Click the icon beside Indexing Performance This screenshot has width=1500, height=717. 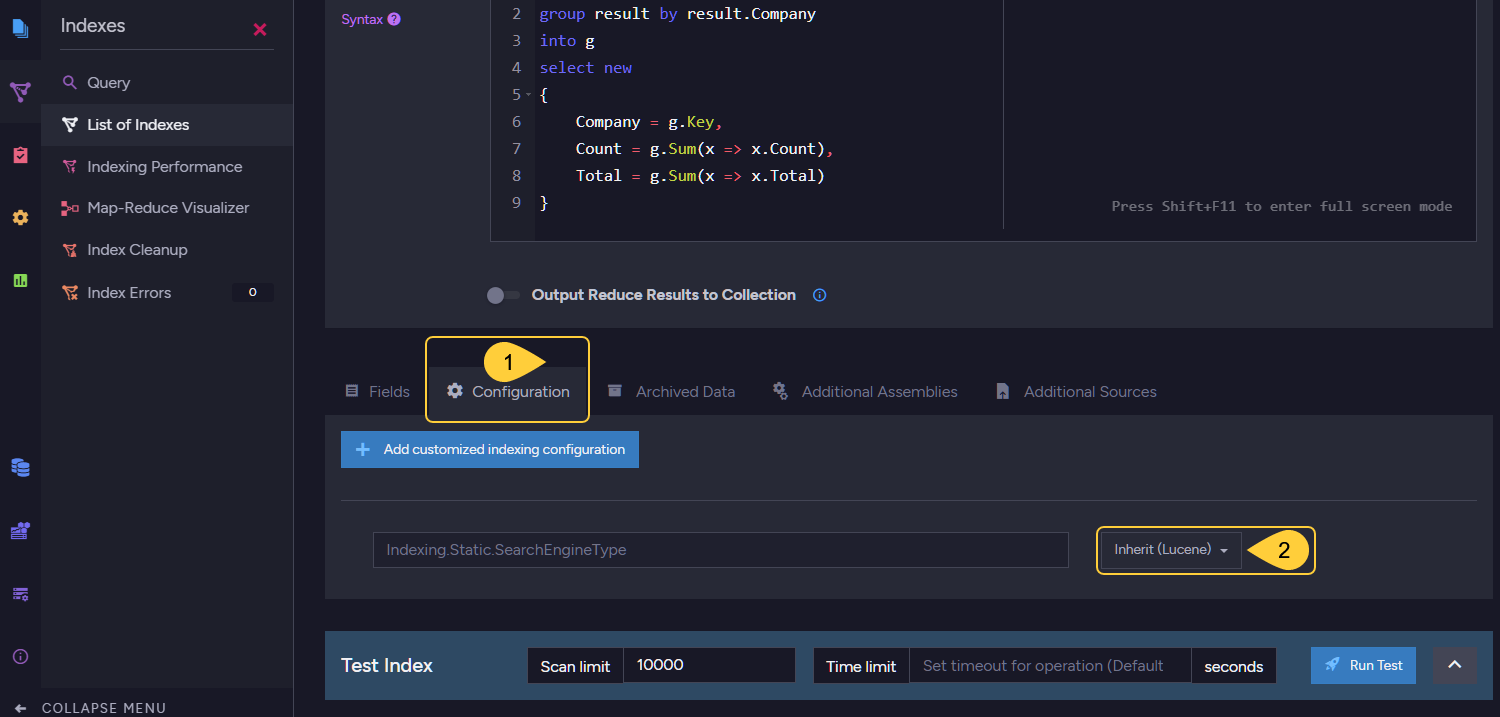coord(69,167)
